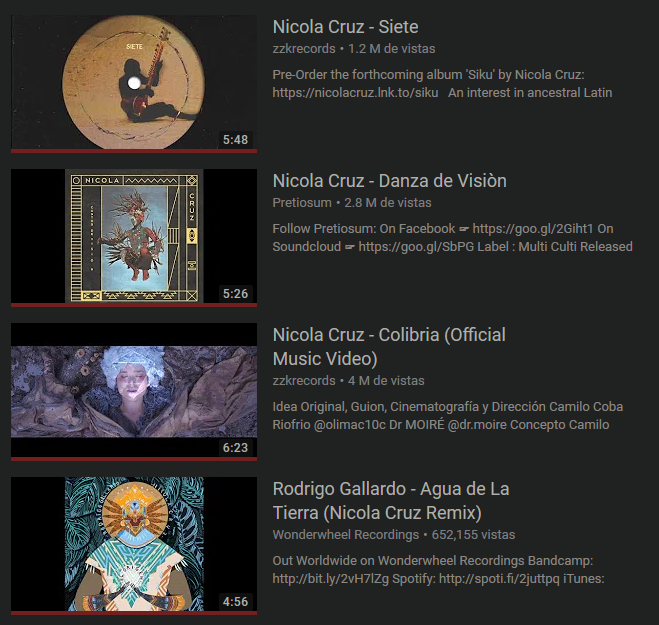
Task: Visit the zzkrecords channel under Colibria
Action: (304, 381)
